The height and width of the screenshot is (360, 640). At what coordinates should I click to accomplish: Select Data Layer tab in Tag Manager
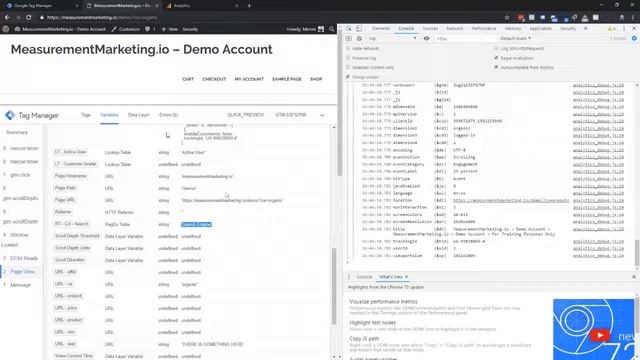coord(139,115)
